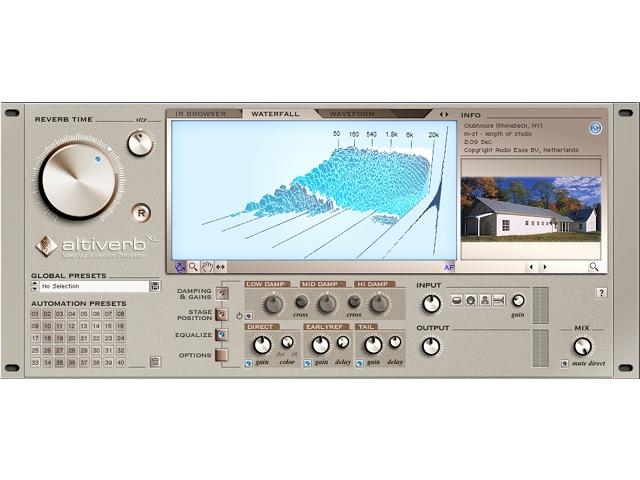Image resolution: width=640 pixels, height=480 pixels.
Task: Select automation preset 08
Action: point(120,314)
